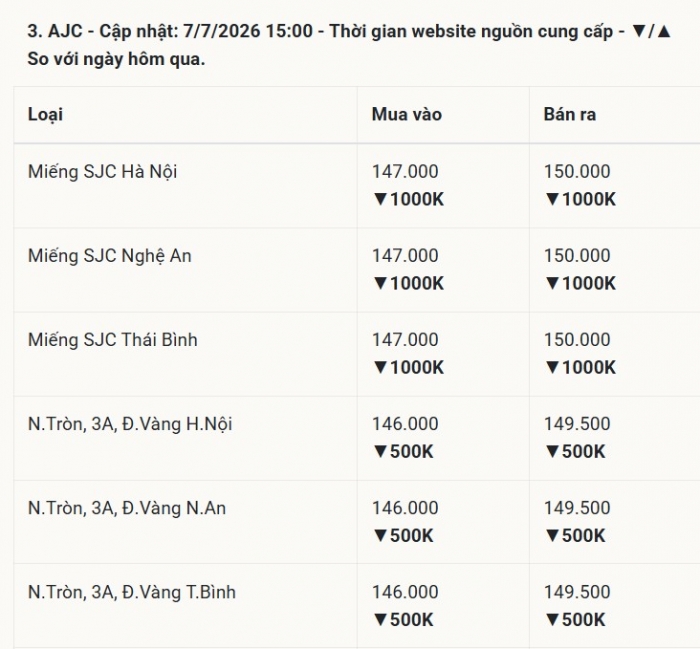The height and width of the screenshot is (649, 700).
Task: Click the down arrow in Thái Bình sell change
Action: 552,368
